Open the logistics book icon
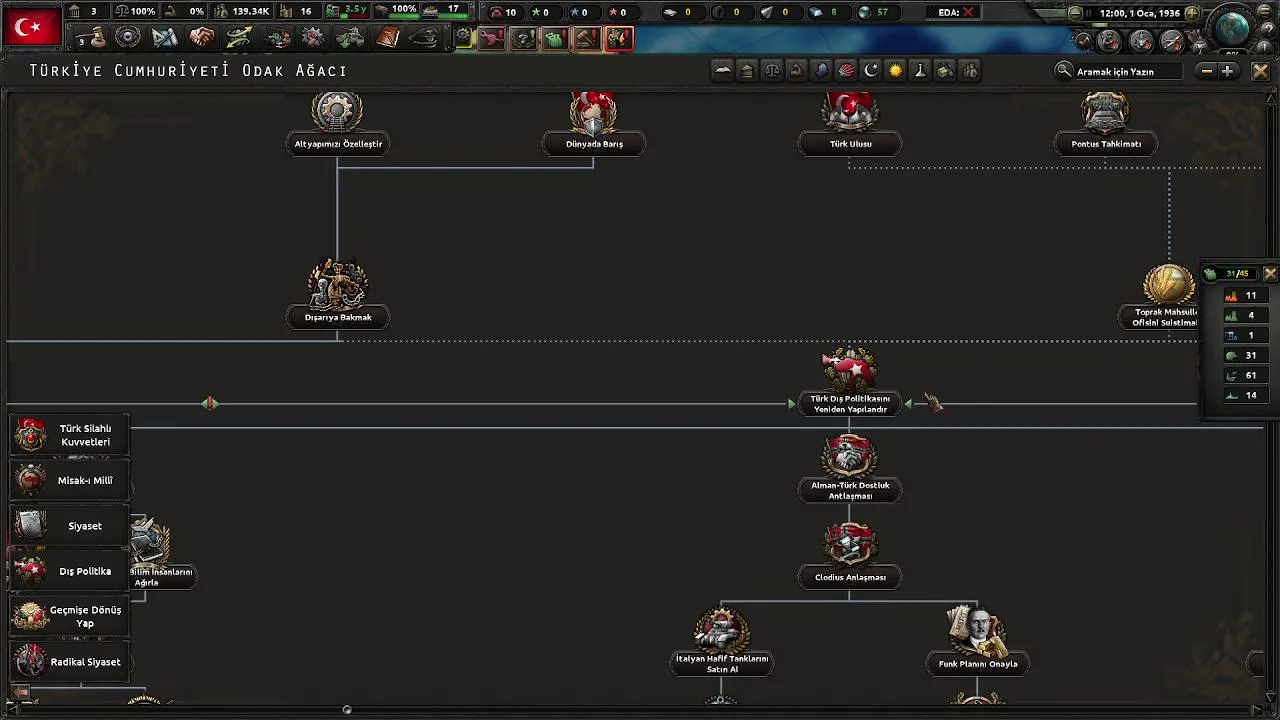The width and height of the screenshot is (1280, 720). (388, 38)
